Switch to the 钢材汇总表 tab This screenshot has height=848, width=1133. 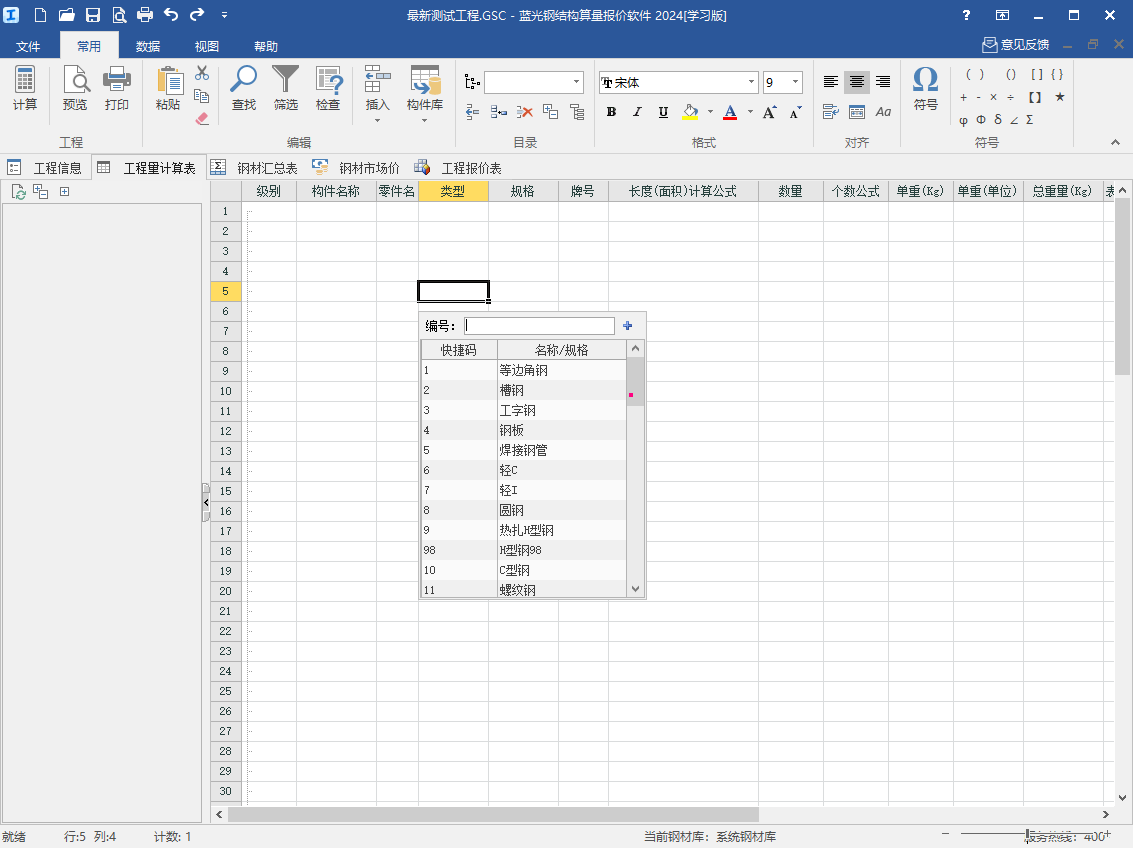pyautogui.click(x=256, y=168)
